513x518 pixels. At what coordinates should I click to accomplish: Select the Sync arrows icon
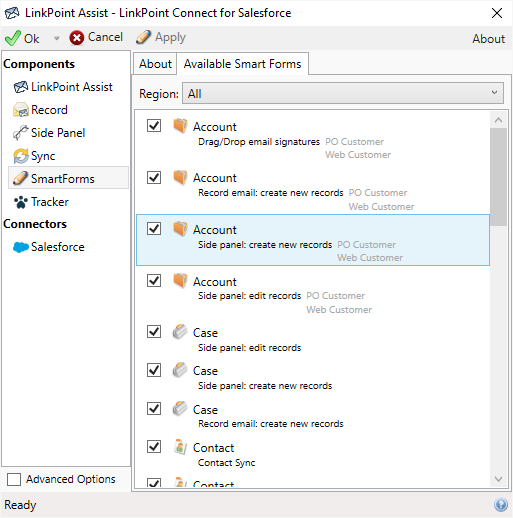point(21,156)
